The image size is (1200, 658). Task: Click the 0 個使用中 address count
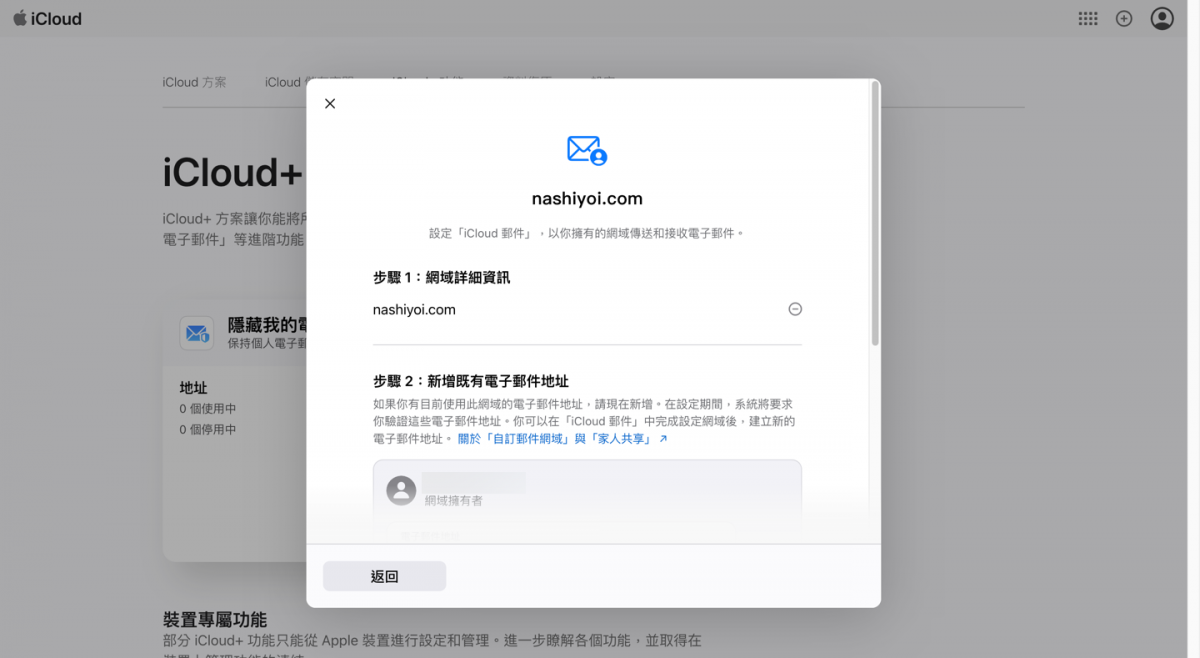point(208,409)
